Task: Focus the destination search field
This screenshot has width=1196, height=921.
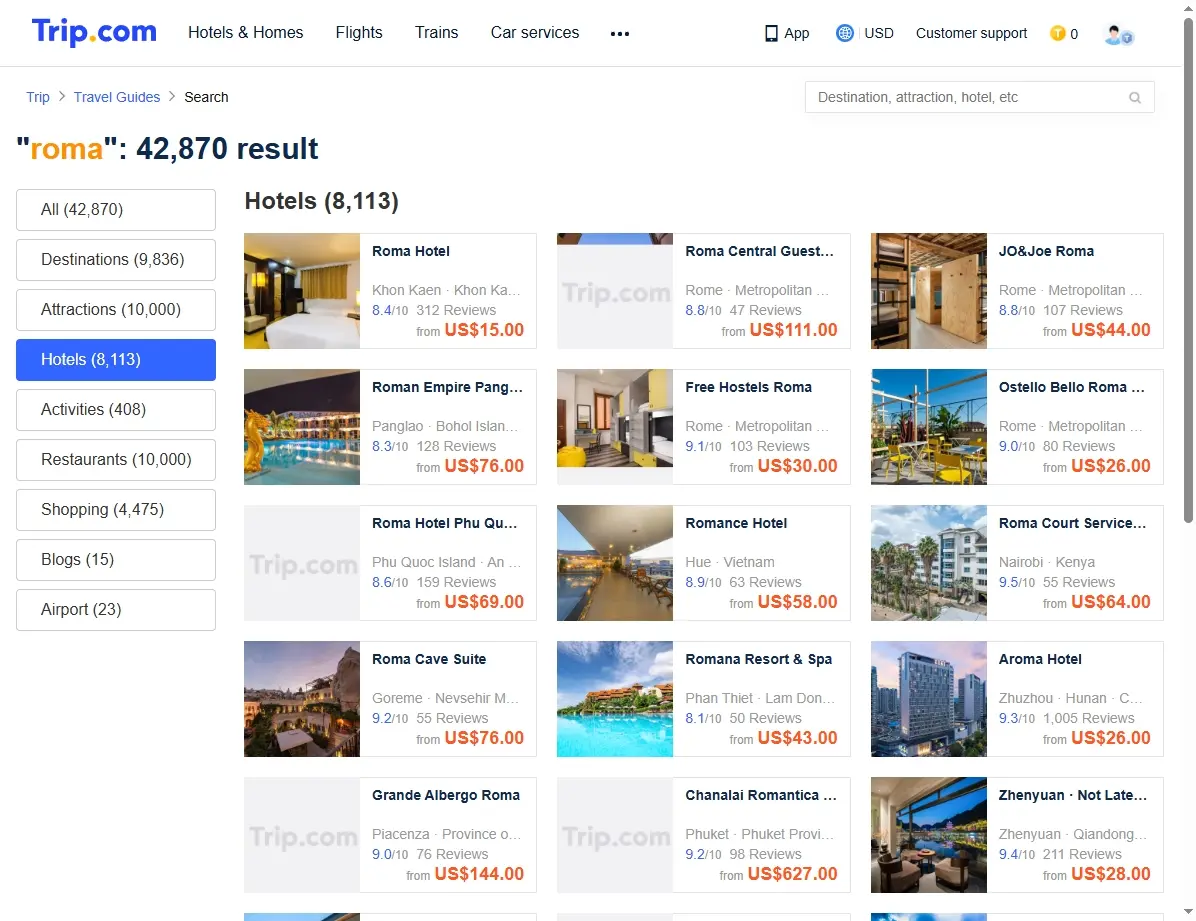Action: tap(979, 97)
